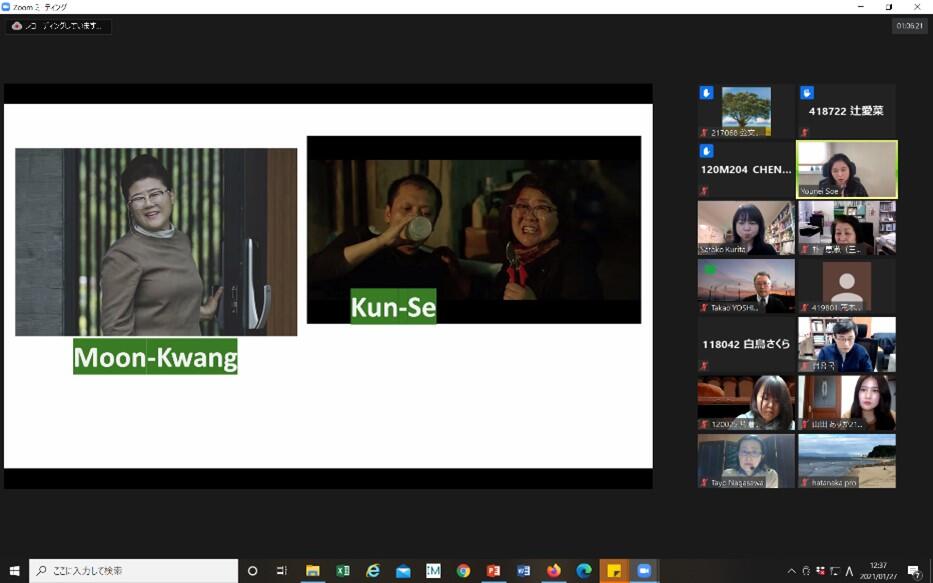Select the hatanaka pro beach tile
The height and width of the screenshot is (583, 933).
tap(847, 461)
